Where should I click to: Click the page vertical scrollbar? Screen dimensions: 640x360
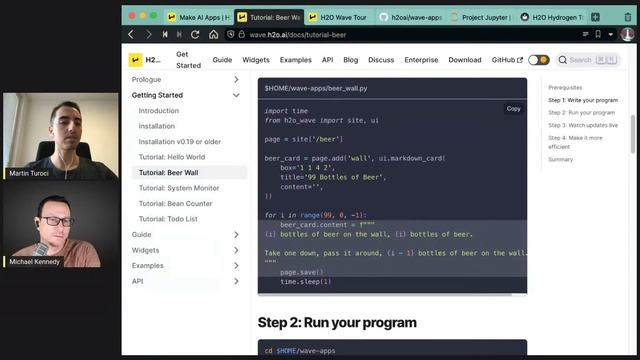(633, 134)
